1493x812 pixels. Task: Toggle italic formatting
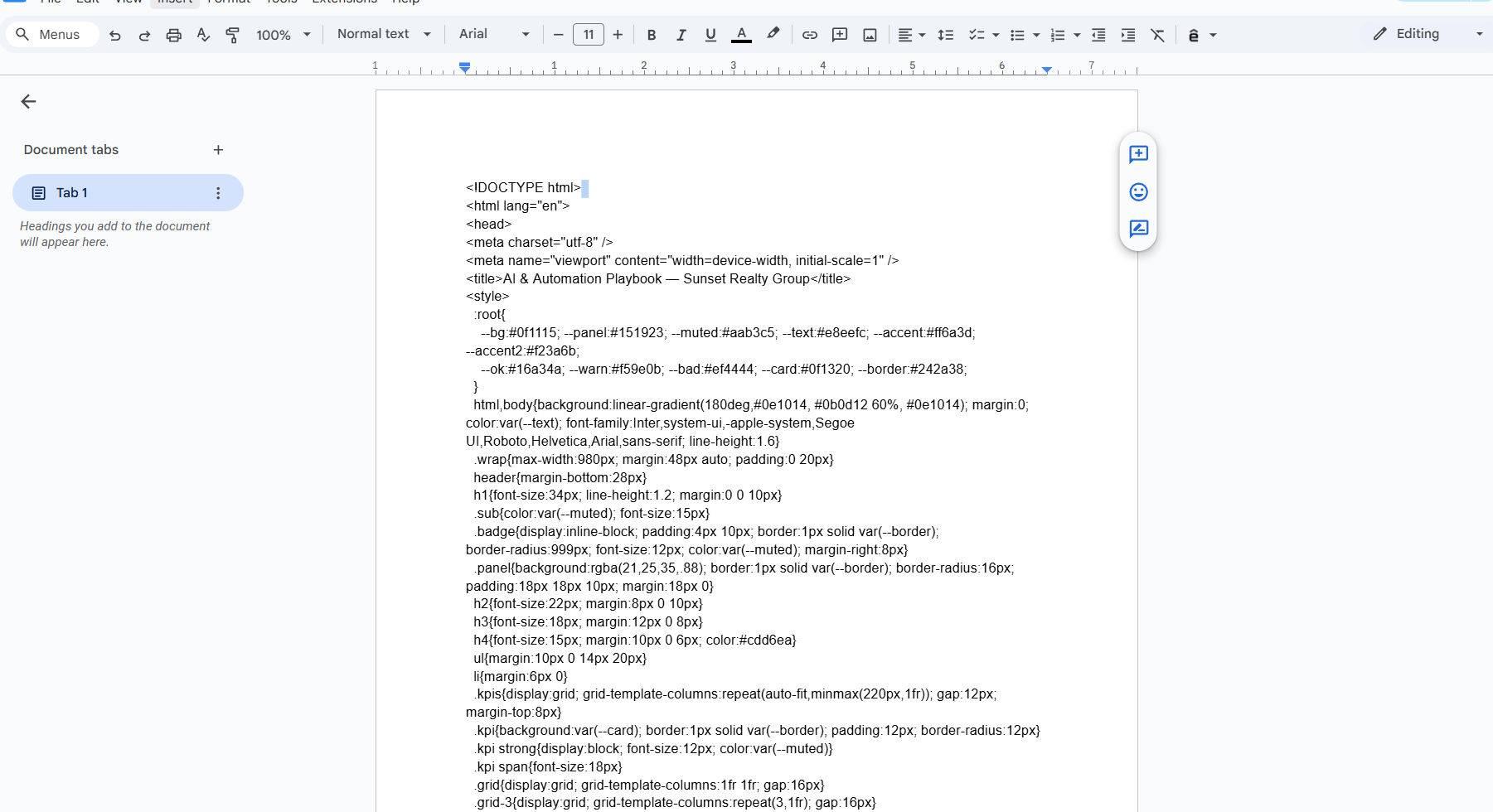click(681, 35)
